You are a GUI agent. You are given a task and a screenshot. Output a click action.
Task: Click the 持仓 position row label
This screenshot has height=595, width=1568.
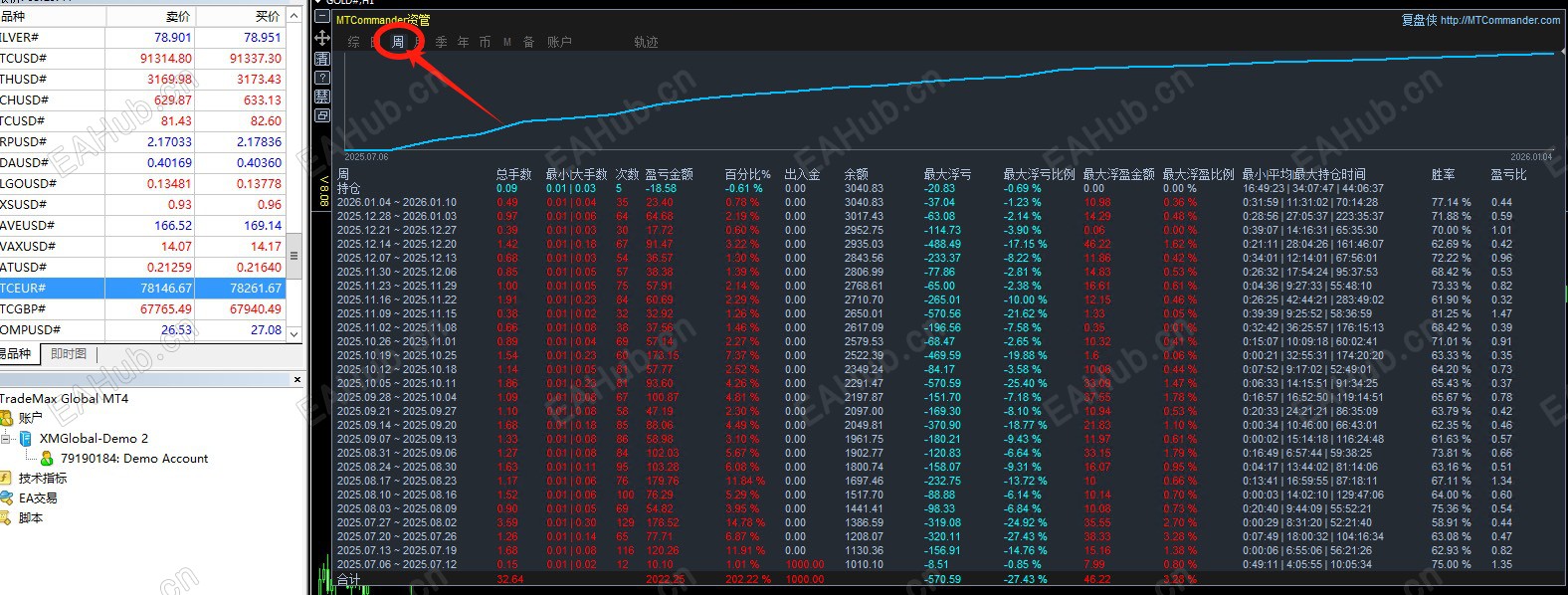pos(349,188)
